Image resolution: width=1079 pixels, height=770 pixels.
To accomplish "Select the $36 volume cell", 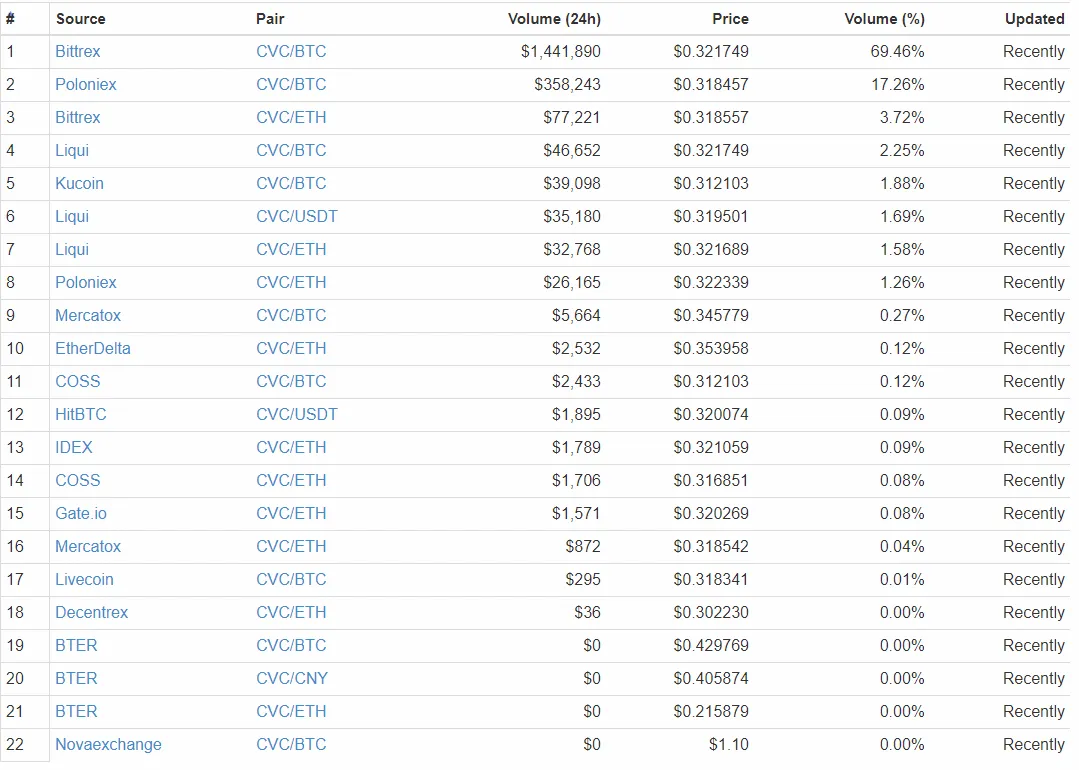I will (587, 613).
